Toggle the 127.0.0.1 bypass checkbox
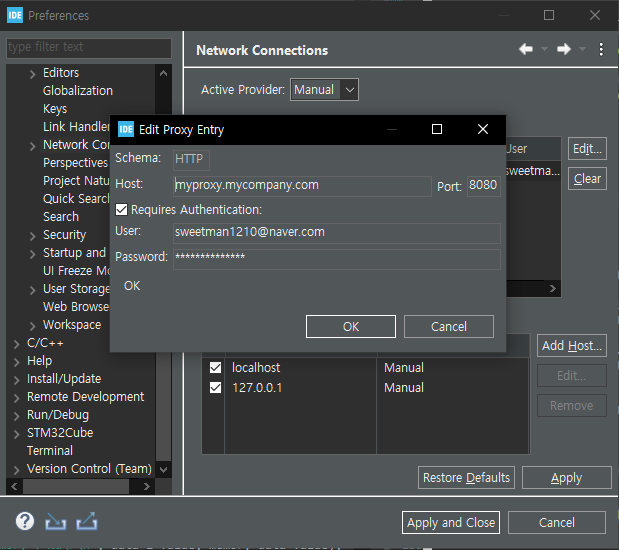Viewport: 619px width, 550px height. (x=215, y=387)
